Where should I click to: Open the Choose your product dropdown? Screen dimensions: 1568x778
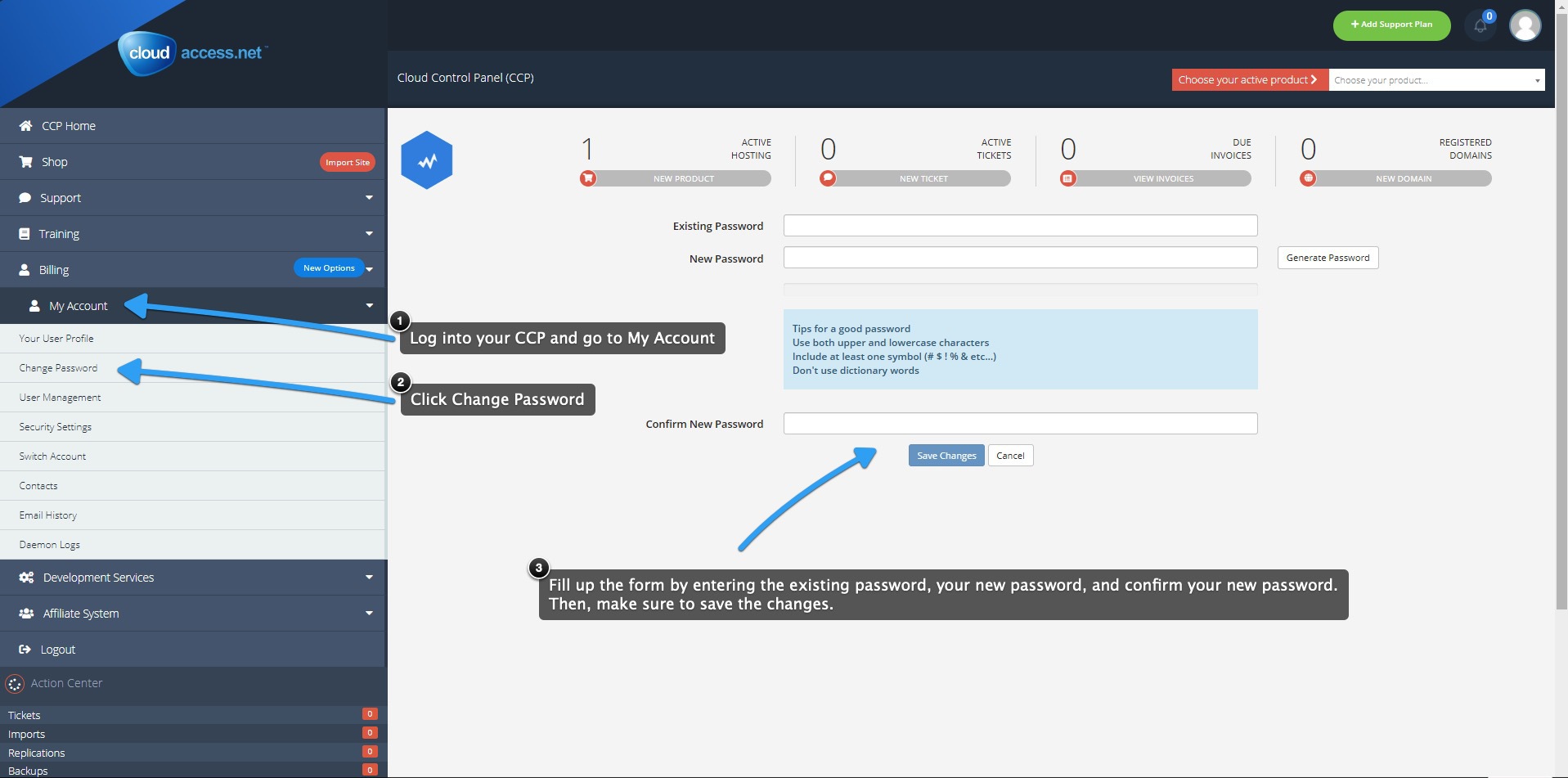click(x=1435, y=80)
